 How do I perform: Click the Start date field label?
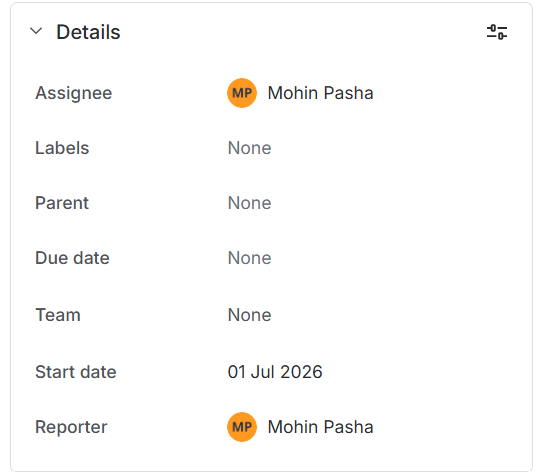pos(76,372)
